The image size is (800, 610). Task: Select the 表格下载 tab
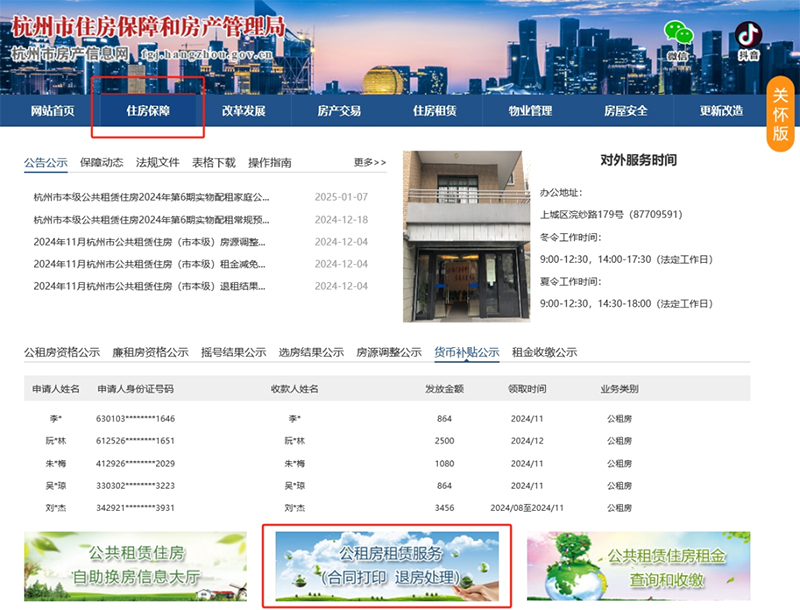point(213,162)
